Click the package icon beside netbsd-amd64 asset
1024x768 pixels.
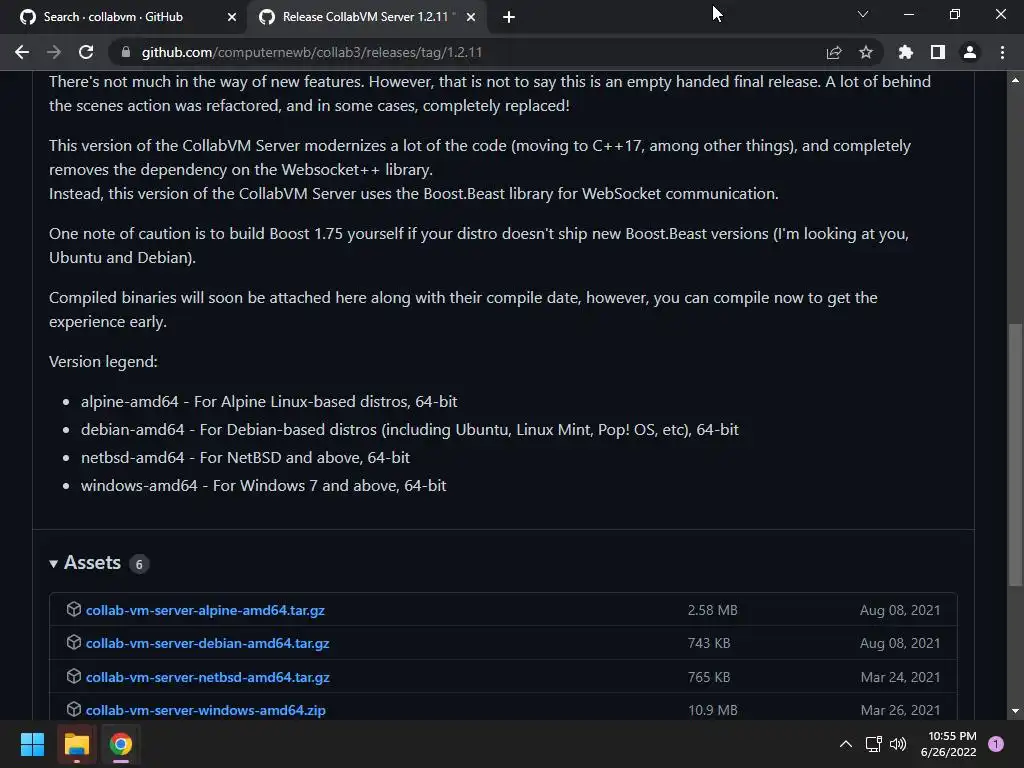click(73, 677)
